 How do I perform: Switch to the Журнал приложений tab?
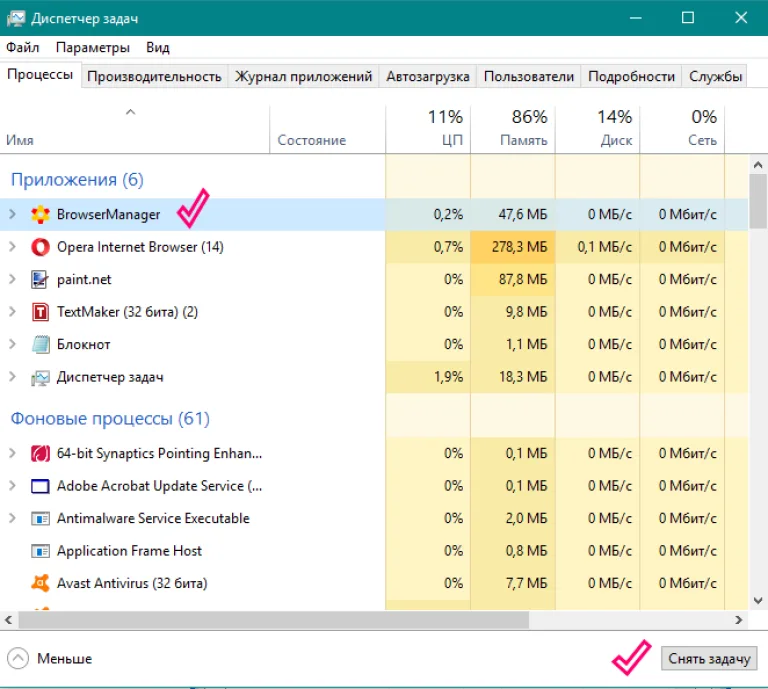click(x=303, y=76)
